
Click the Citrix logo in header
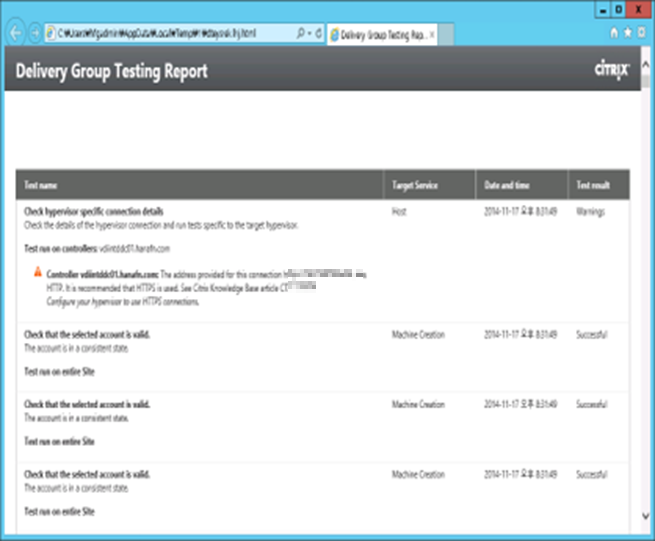pos(612,69)
